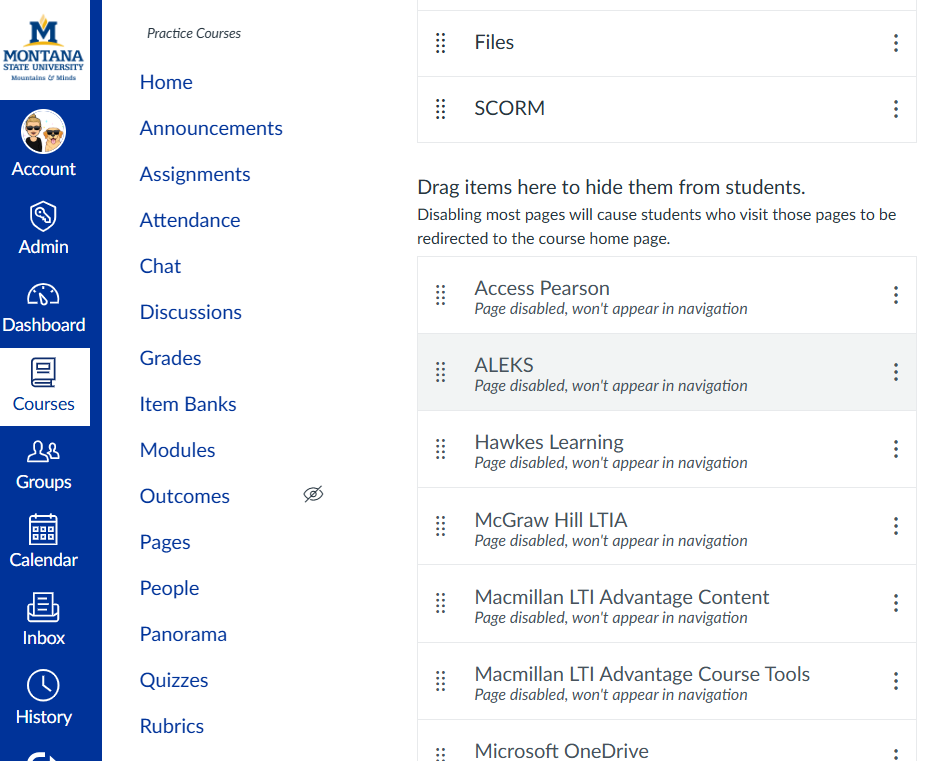The image size is (928, 761).
Task: Grab the SCORM drag handle
Action: (441, 109)
